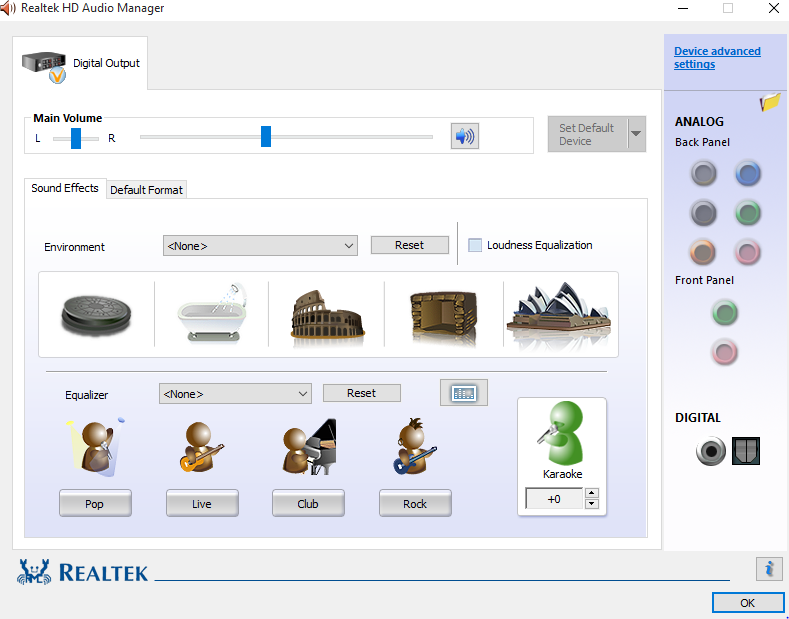789x619 pixels.
Task: Open the Equalizer preset dropdown
Action: (x=235, y=394)
